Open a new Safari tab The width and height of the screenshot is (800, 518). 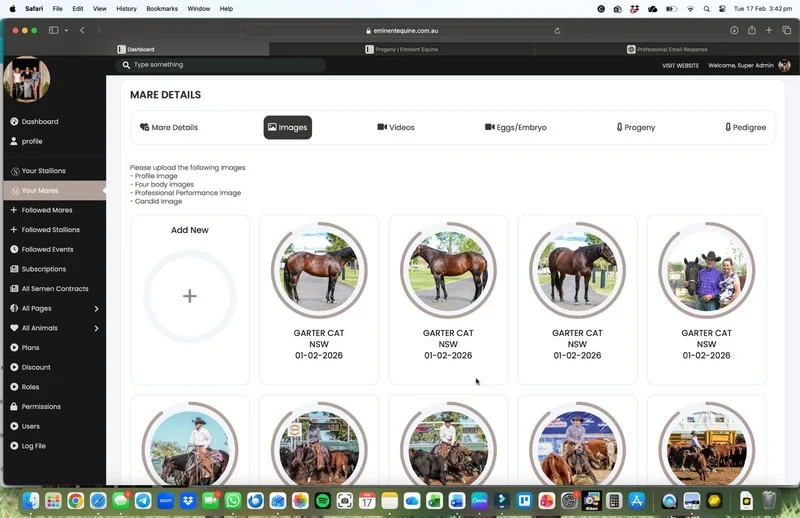coord(769,30)
